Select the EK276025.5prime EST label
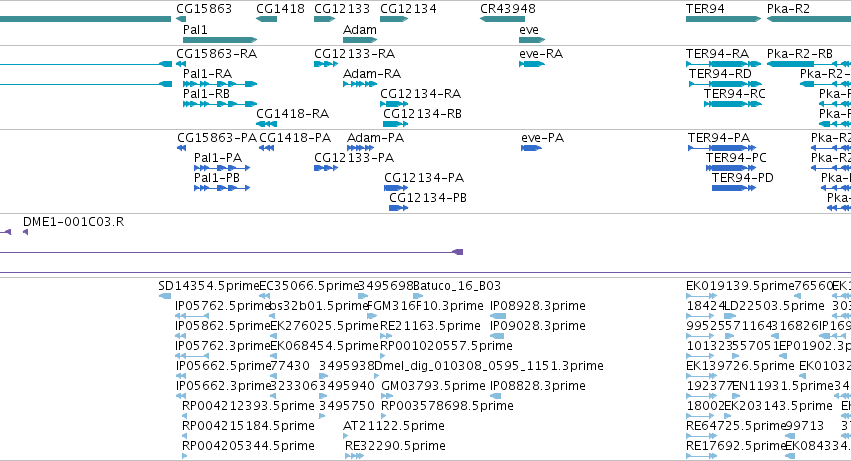851x461 pixels. (325, 326)
